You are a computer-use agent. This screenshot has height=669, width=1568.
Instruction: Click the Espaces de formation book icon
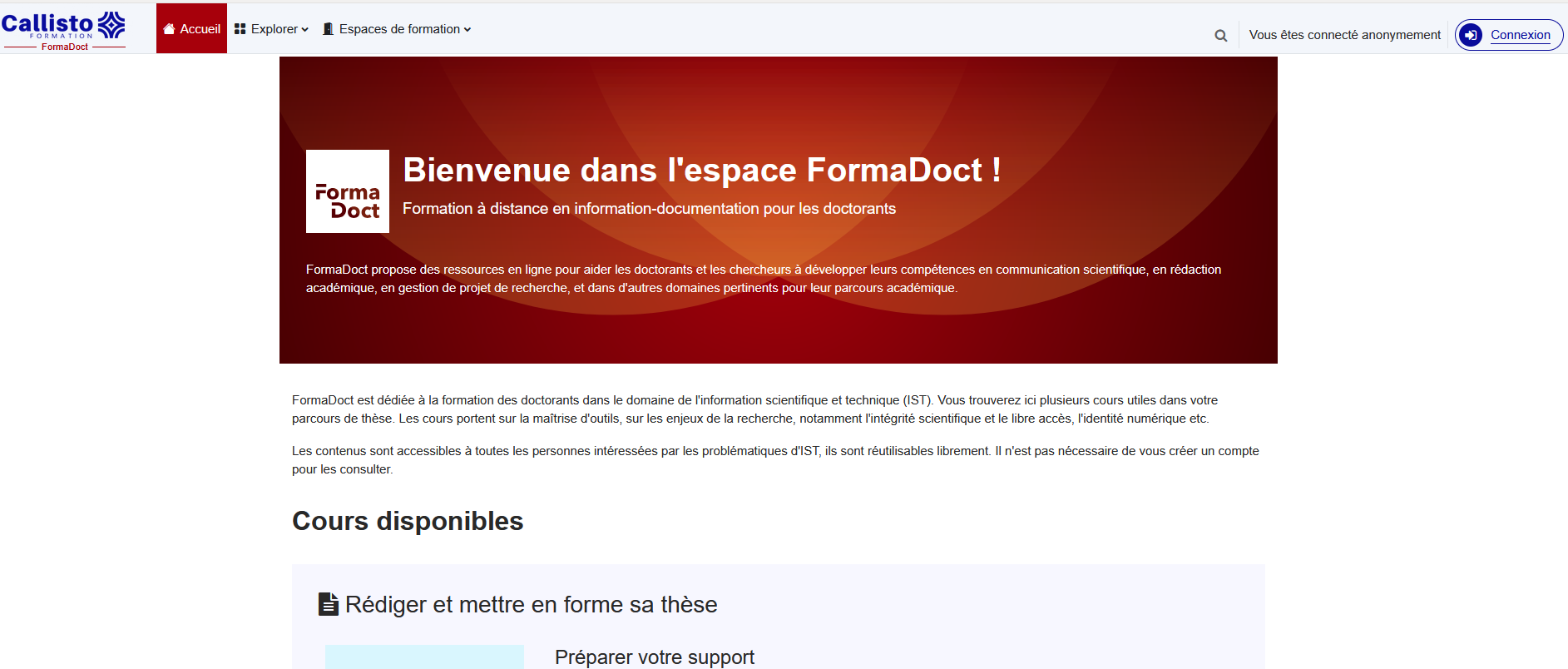click(x=329, y=29)
